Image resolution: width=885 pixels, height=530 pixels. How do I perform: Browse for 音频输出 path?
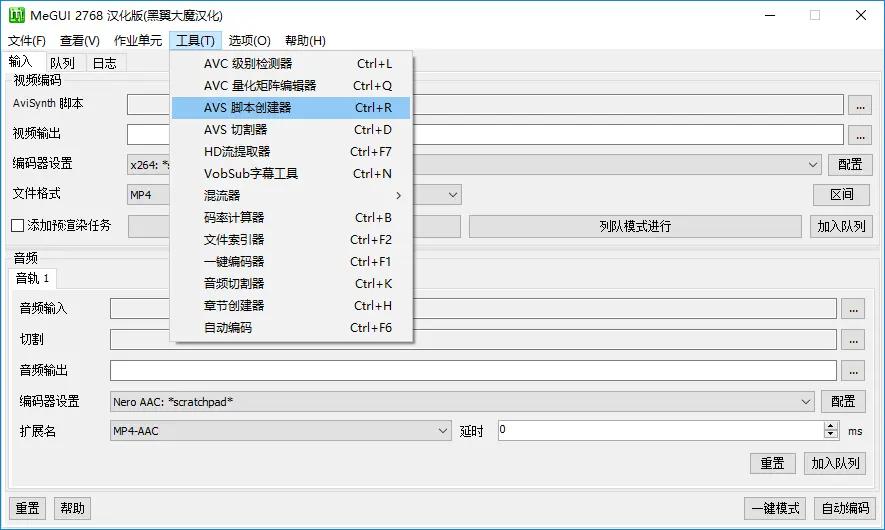(853, 371)
